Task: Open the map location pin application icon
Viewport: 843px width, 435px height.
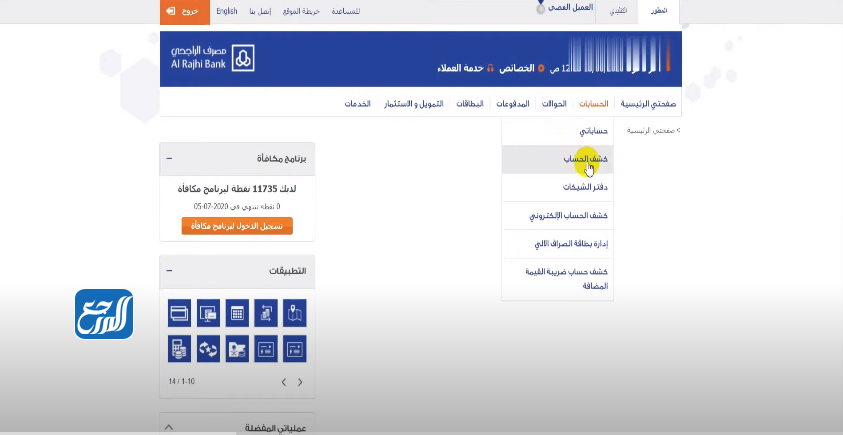Action: pyautogui.click(x=295, y=313)
